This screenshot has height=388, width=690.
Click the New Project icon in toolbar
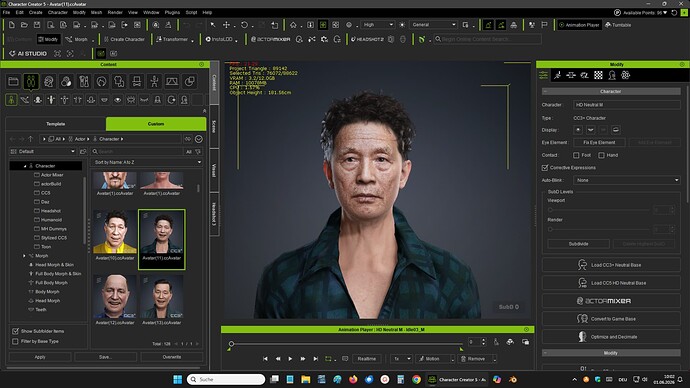(12, 25)
